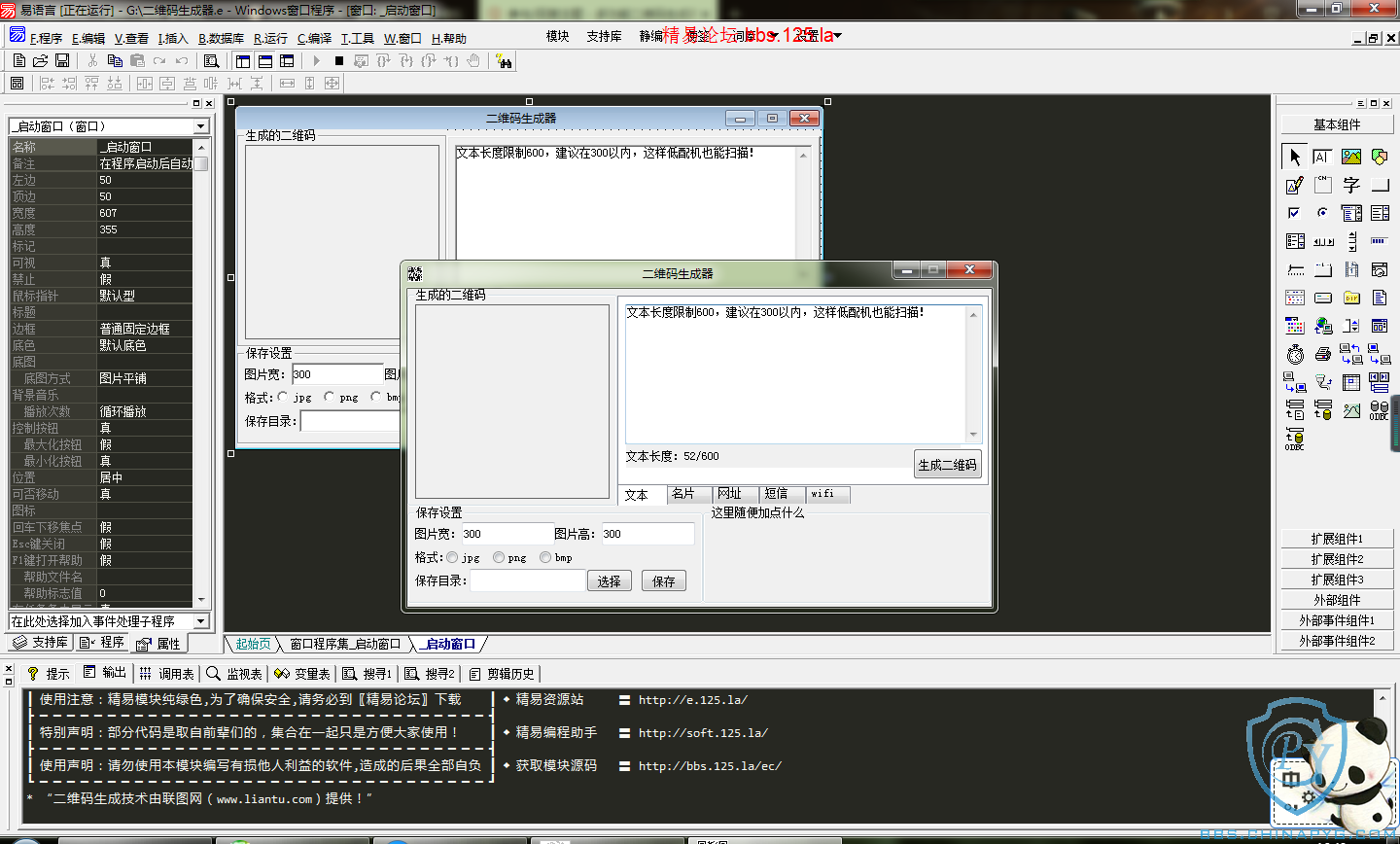This screenshot has height=844, width=1400.
Task: Open the F.程序 menu
Action: coord(46,39)
